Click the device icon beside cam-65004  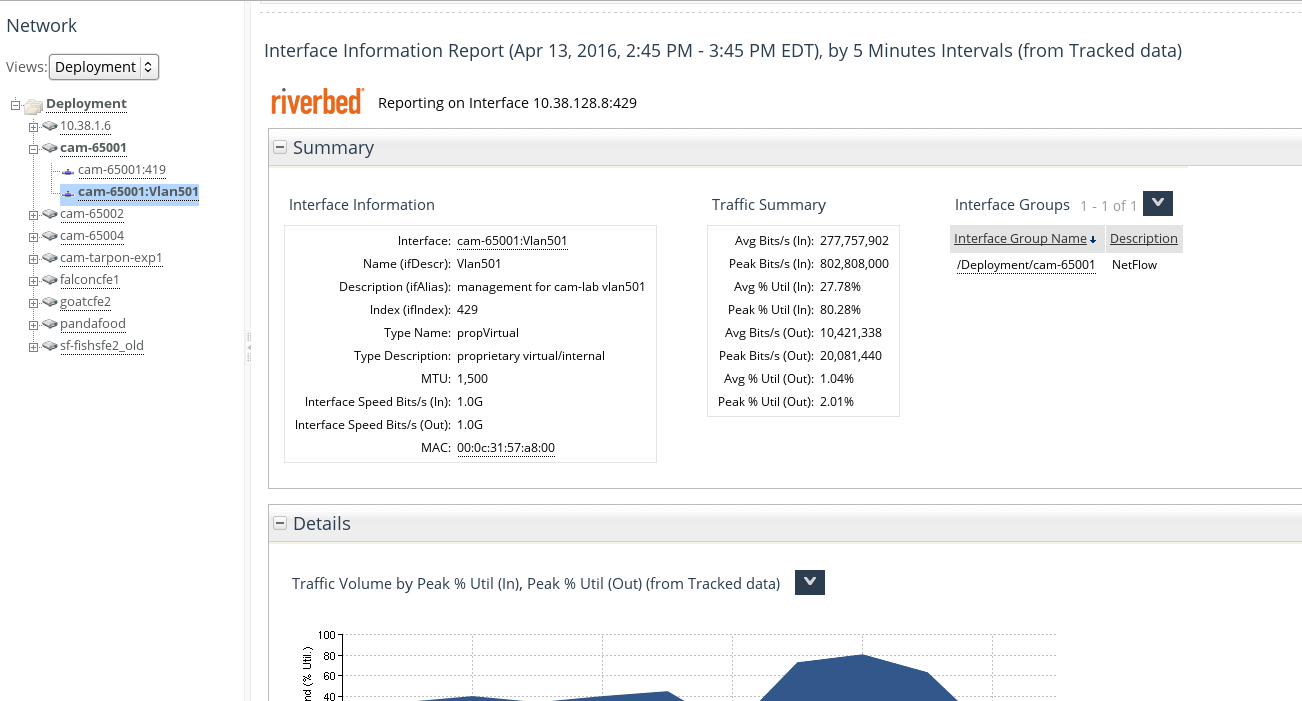click(x=50, y=236)
